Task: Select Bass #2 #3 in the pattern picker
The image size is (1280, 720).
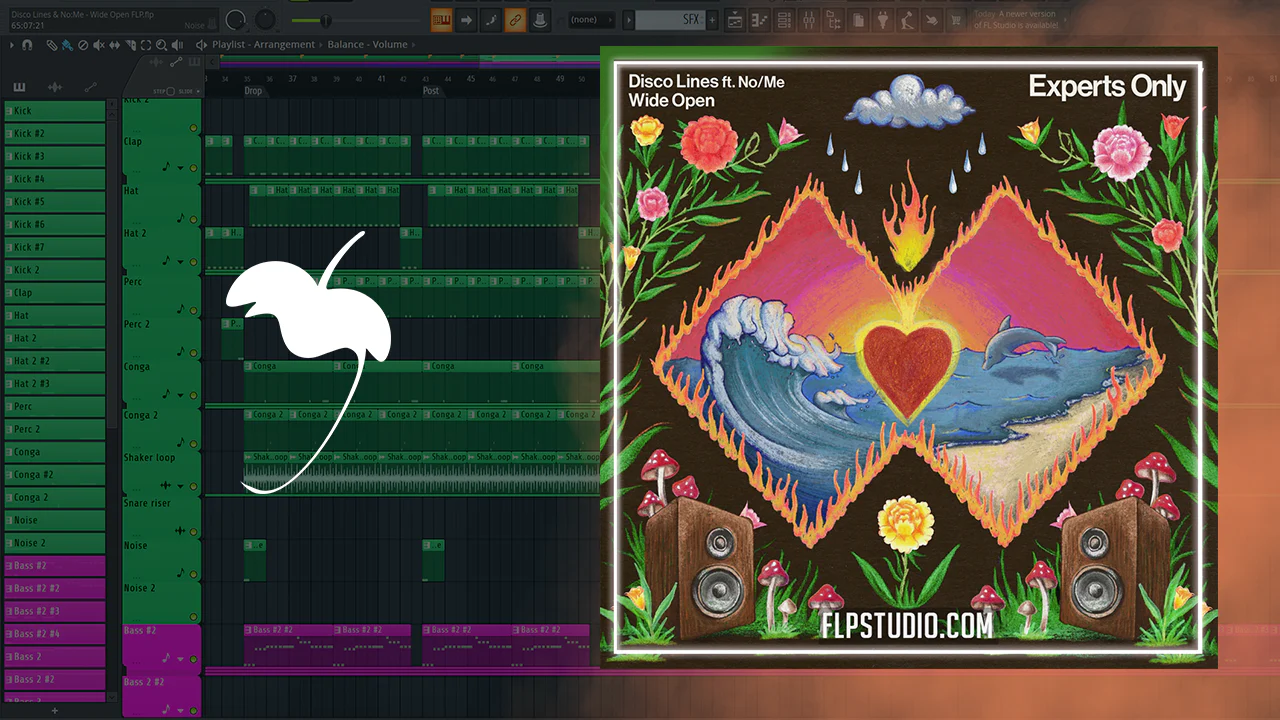Action: coord(55,611)
